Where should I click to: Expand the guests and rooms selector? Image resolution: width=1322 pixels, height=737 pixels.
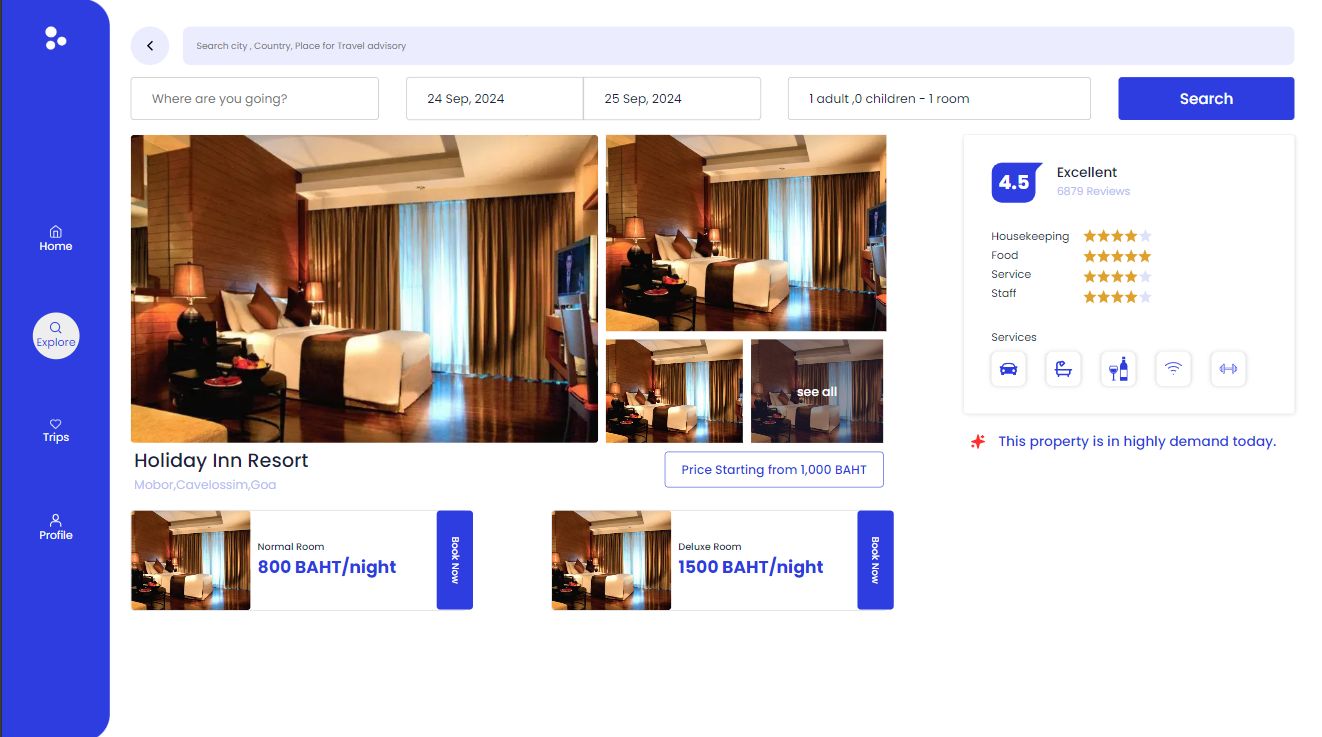tap(938, 99)
